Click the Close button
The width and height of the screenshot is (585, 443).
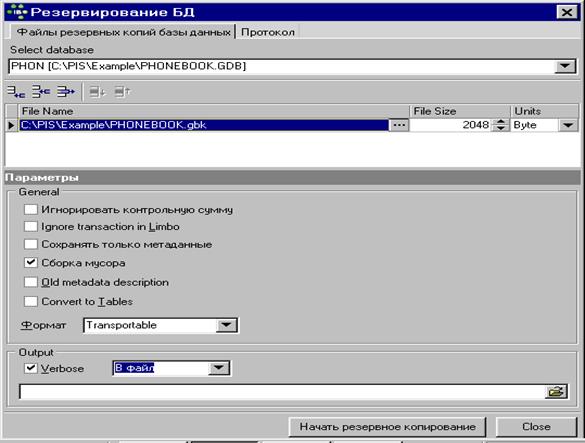[536, 427]
